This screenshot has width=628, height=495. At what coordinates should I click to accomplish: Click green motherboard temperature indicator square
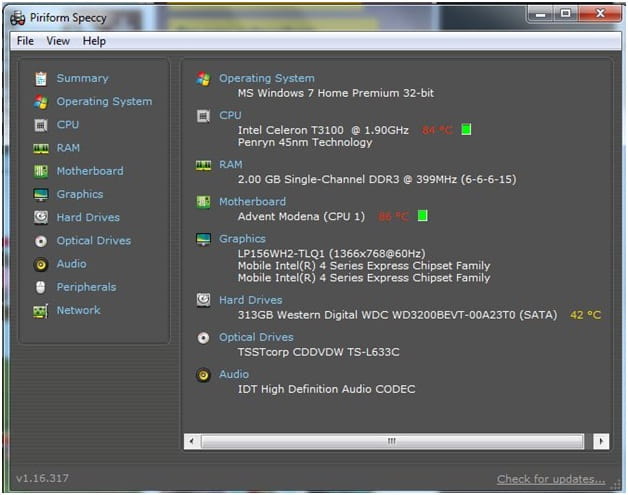click(x=423, y=216)
